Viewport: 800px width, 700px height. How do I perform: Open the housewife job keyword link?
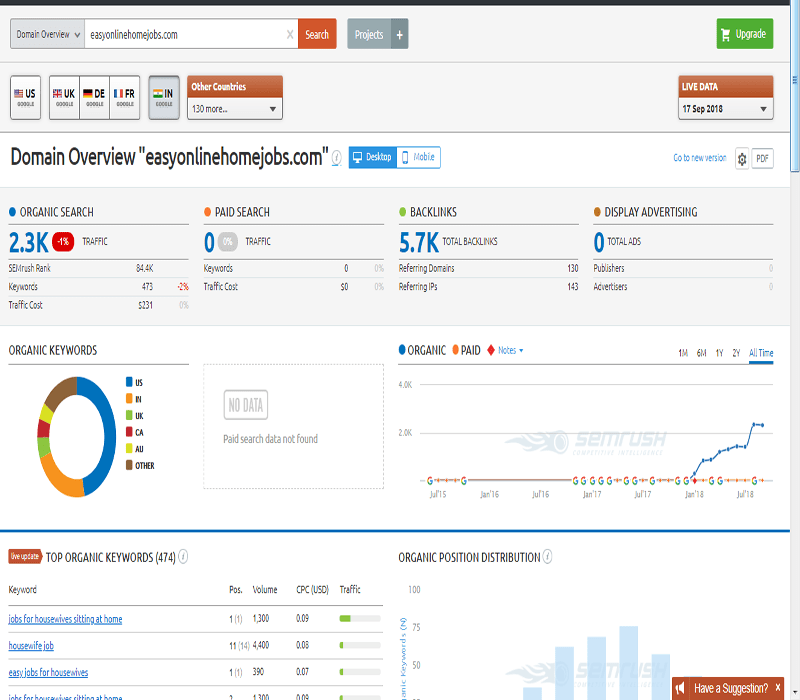click(31, 645)
